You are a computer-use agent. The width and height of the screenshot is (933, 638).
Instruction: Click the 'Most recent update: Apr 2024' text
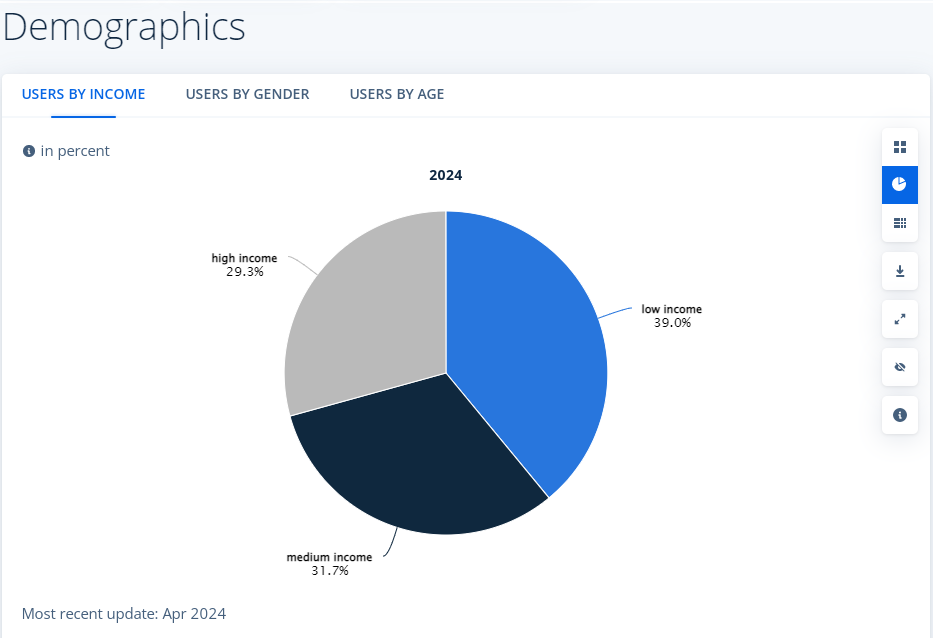tap(124, 613)
